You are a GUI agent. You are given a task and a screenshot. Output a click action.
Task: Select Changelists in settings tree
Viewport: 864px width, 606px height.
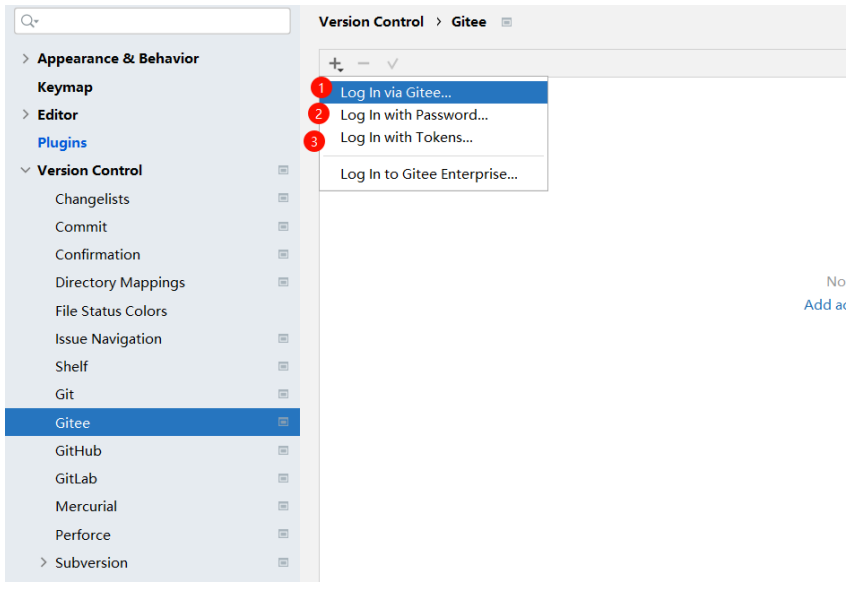coord(92,199)
